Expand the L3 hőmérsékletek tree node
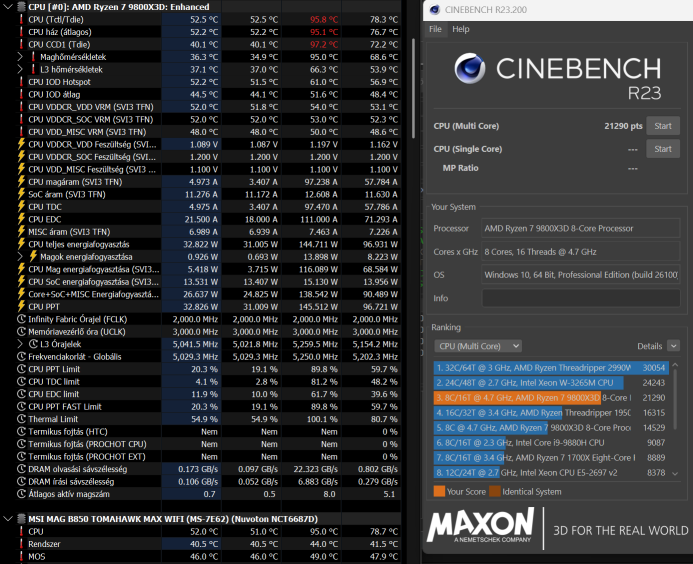Screen dimensions: 693x564 coord(20,69)
